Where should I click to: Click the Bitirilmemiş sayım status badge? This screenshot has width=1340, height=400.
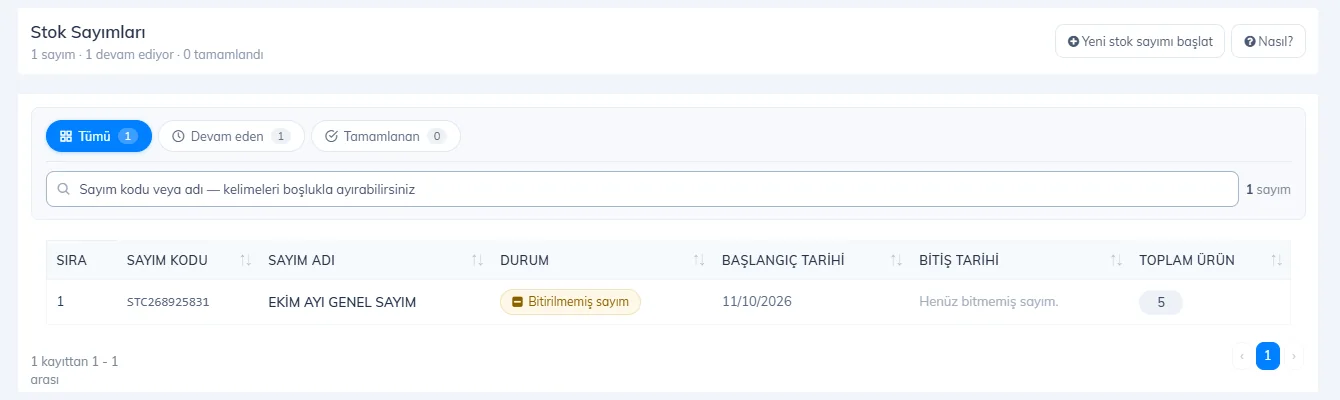coord(570,302)
